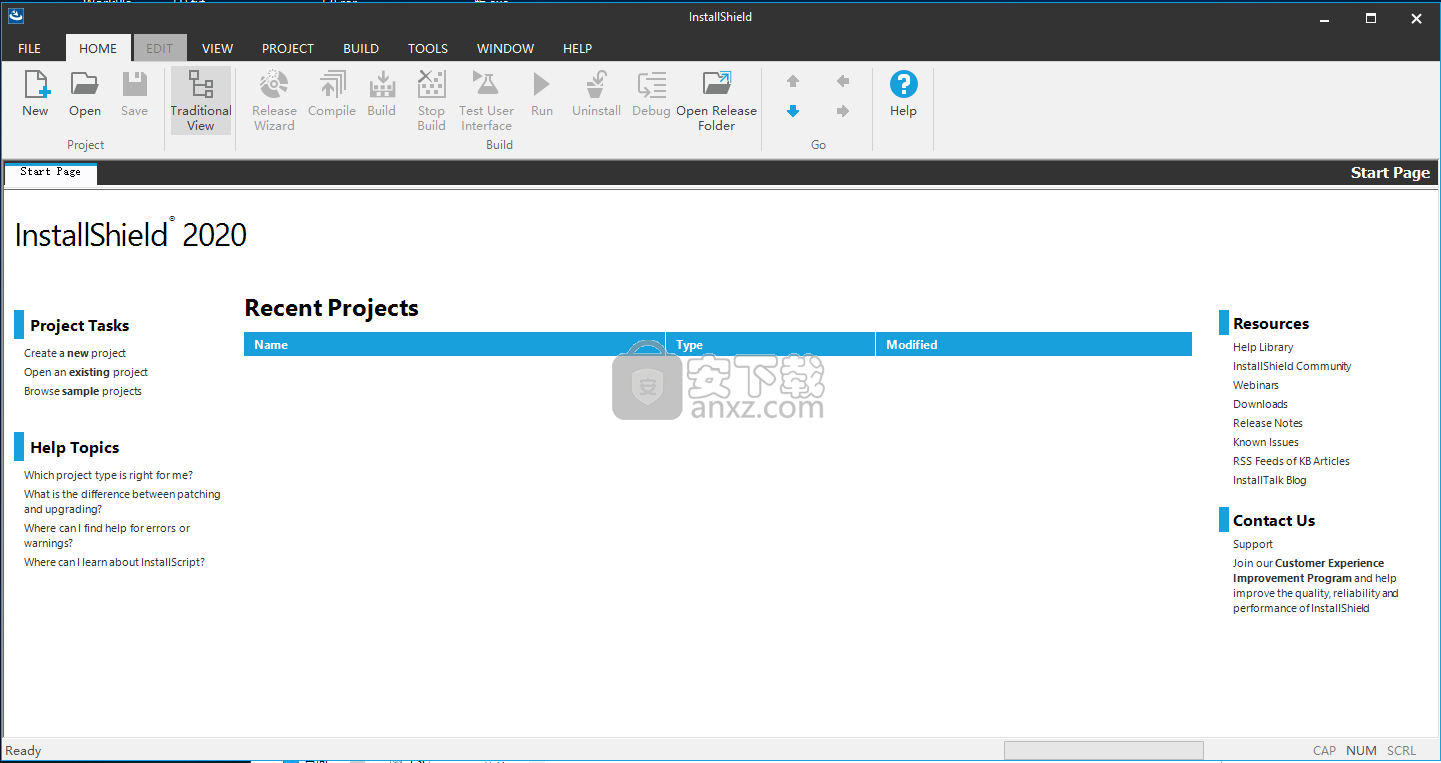Open RSS Feeds of KB Articles link
This screenshot has width=1441, height=763.
[x=1291, y=461]
